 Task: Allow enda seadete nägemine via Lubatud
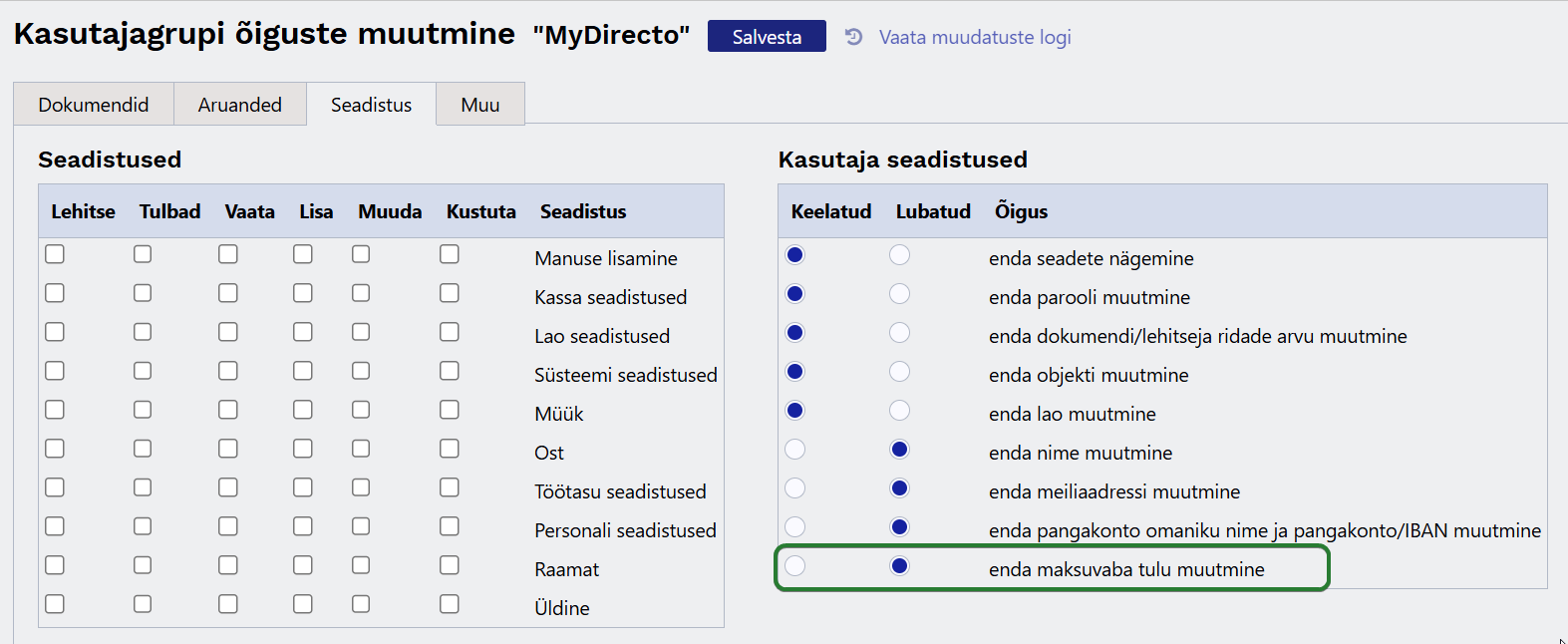tap(899, 255)
